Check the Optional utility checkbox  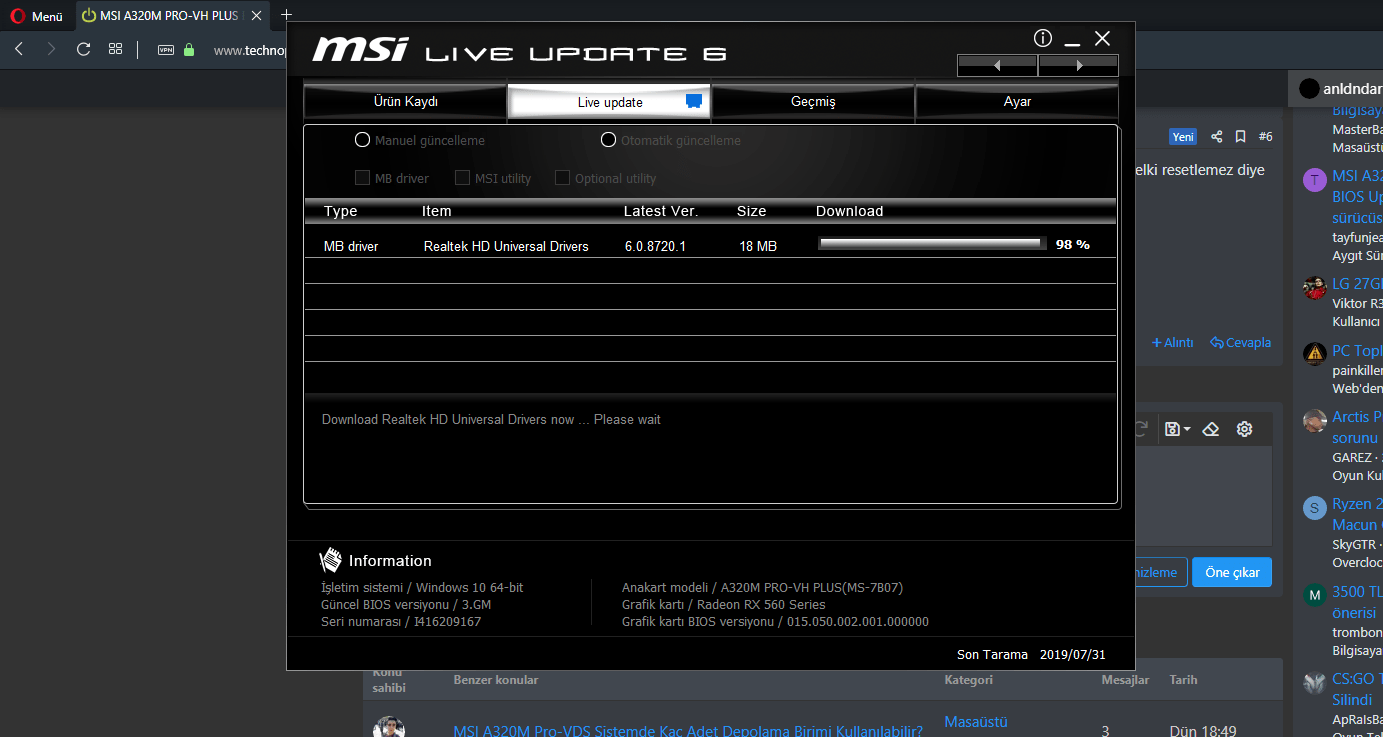(x=562, y=178)
